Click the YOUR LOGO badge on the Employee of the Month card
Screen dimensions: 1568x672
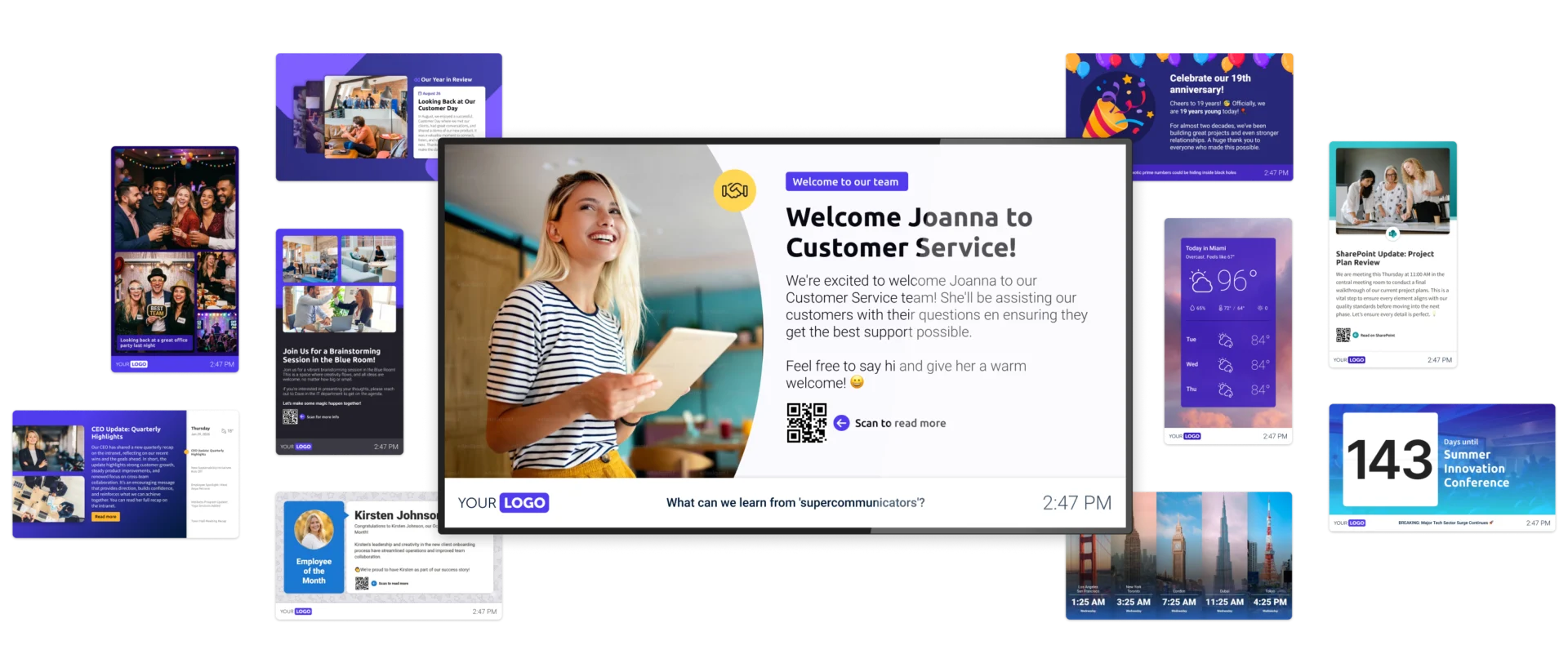[296, 612]
